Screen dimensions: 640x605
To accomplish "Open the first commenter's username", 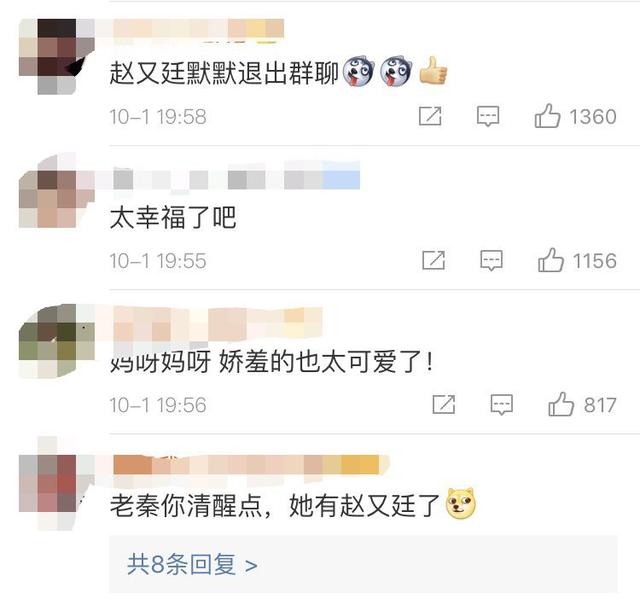I will click(198, 29).
